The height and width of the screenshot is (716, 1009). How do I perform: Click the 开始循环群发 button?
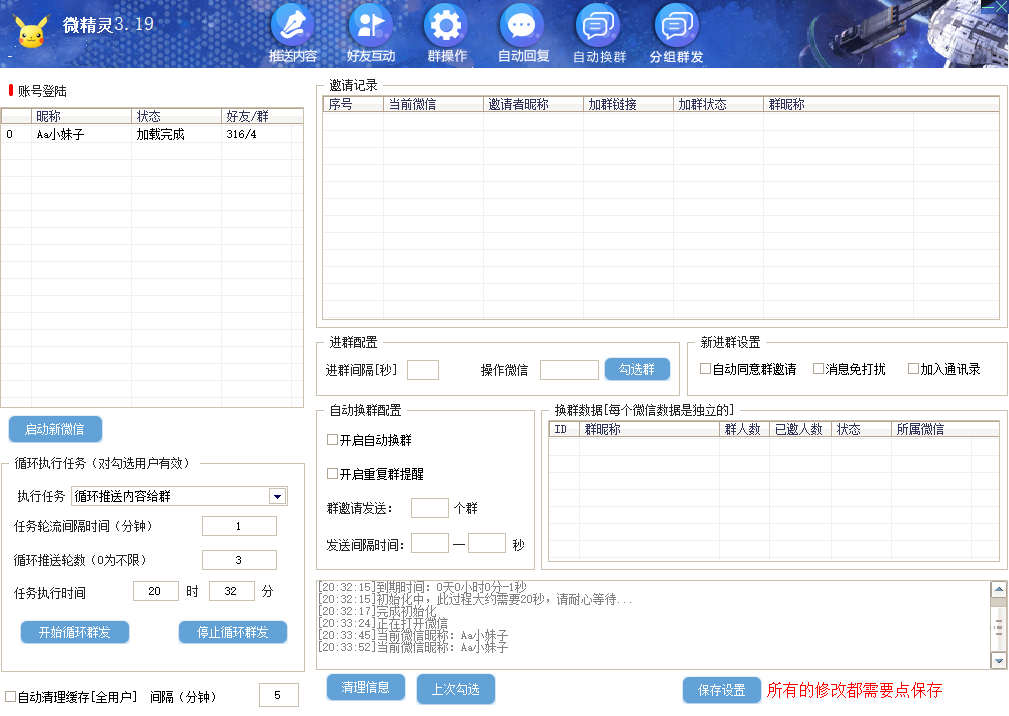pos(74,631)
